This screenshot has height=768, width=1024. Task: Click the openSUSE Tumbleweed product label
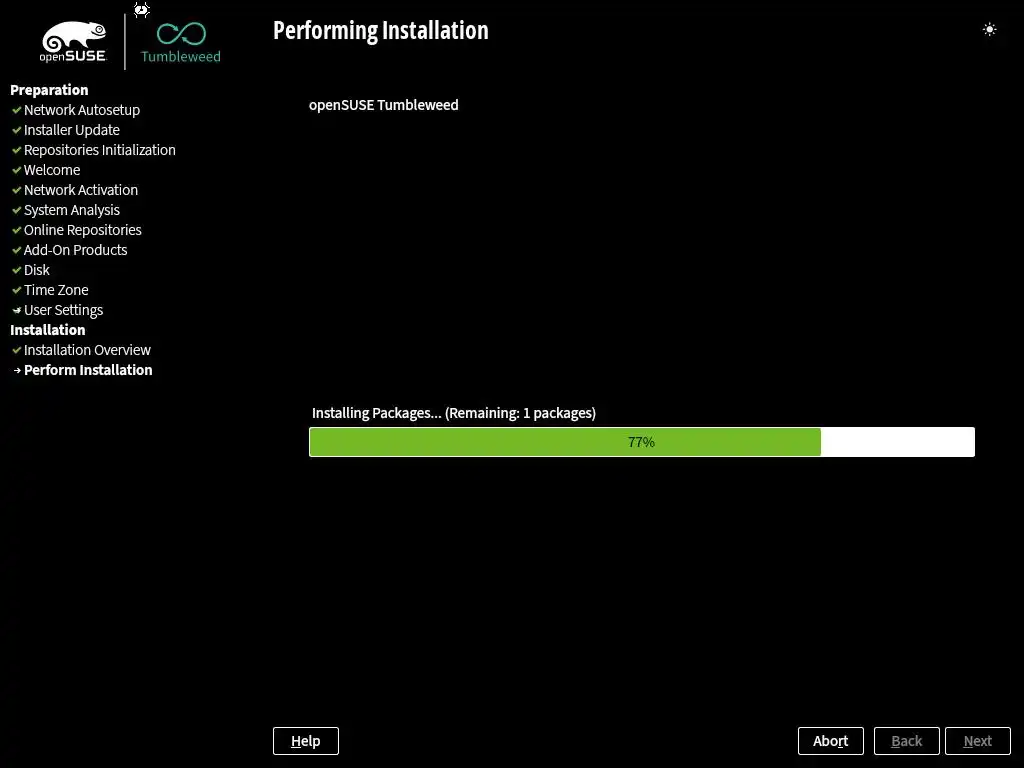[384, 105]
